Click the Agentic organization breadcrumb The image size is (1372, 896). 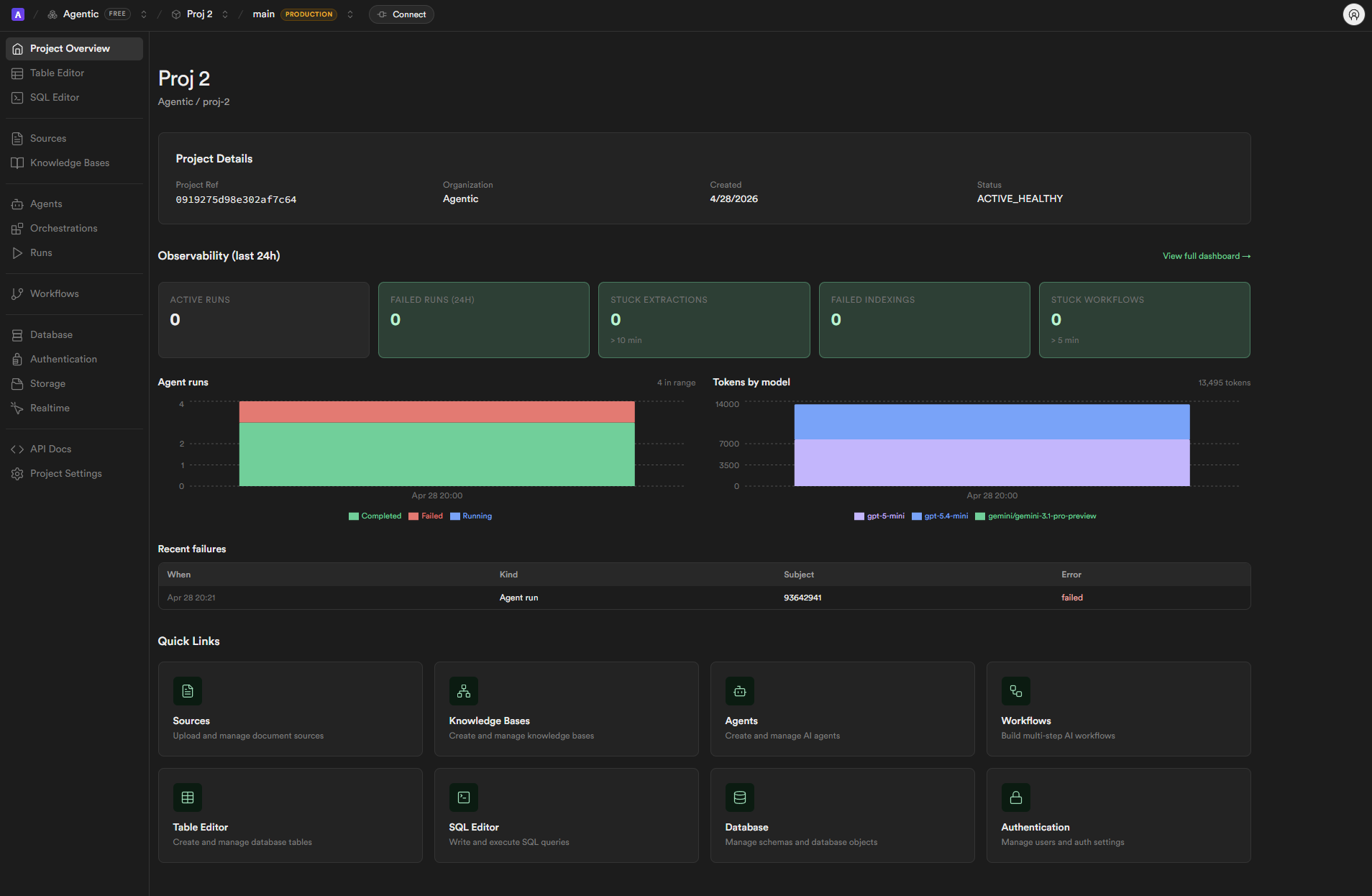click(81, 14)
